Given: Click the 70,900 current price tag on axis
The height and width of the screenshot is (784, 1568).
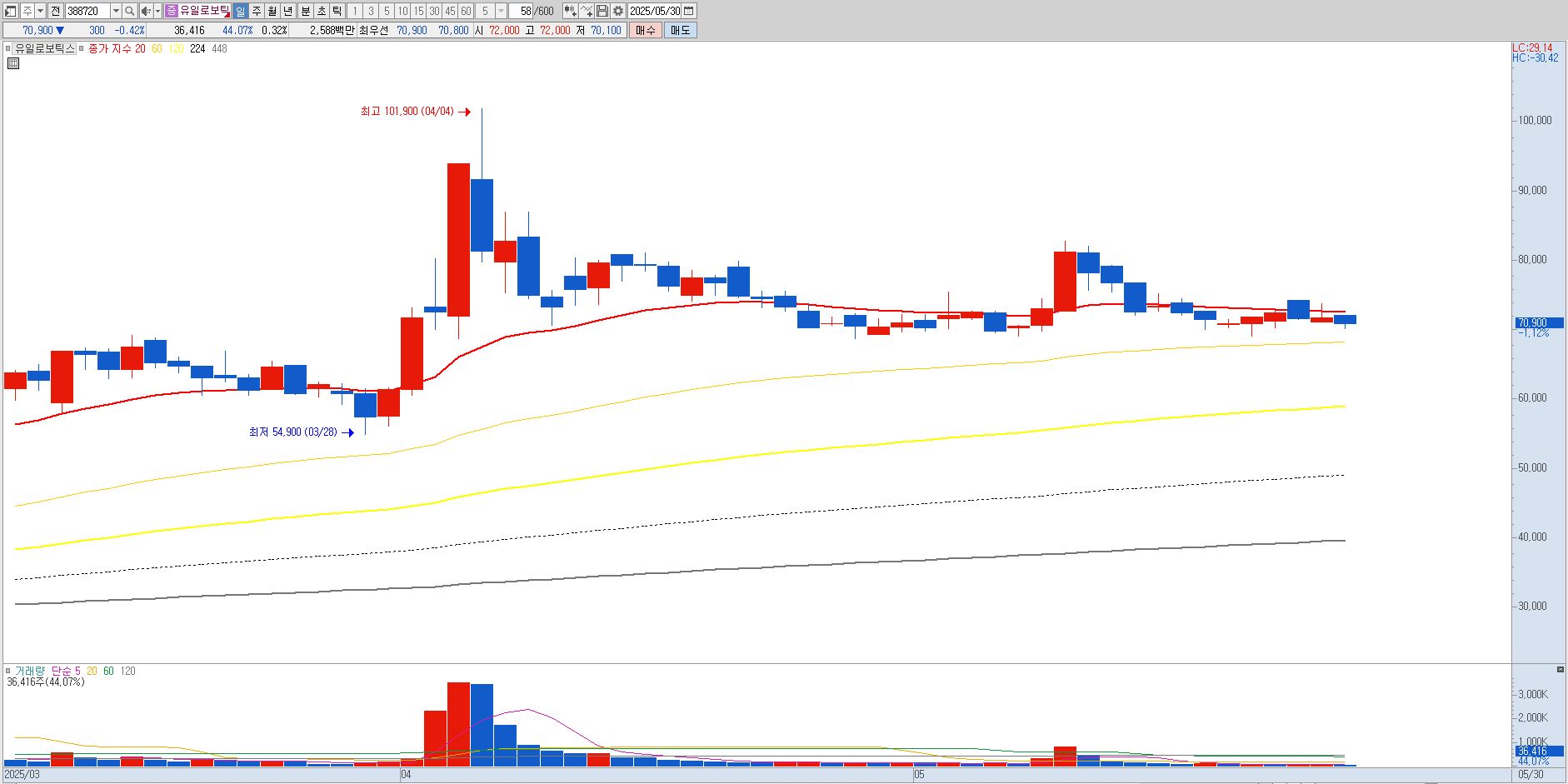Looking at the screenshot, I should coord(1538,323).
